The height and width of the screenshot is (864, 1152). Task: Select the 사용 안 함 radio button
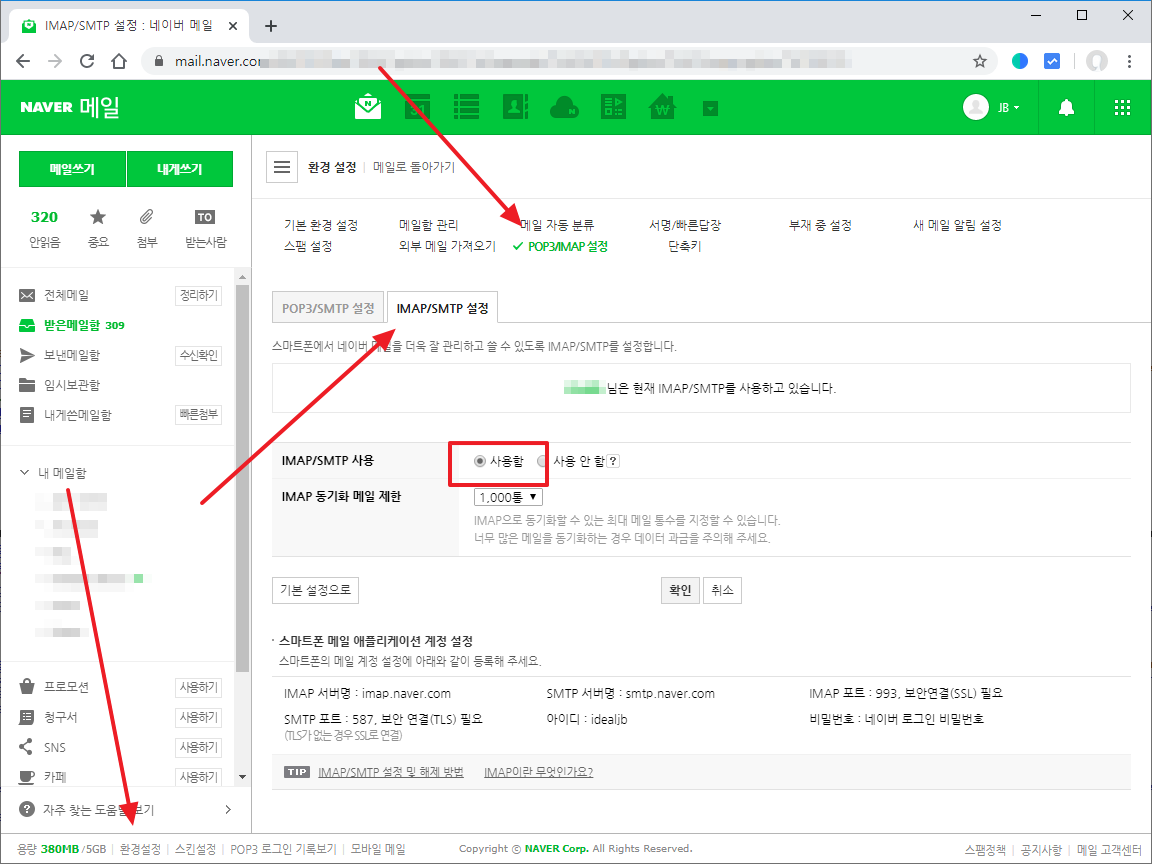pyautogui.click(x=542, y=461)
